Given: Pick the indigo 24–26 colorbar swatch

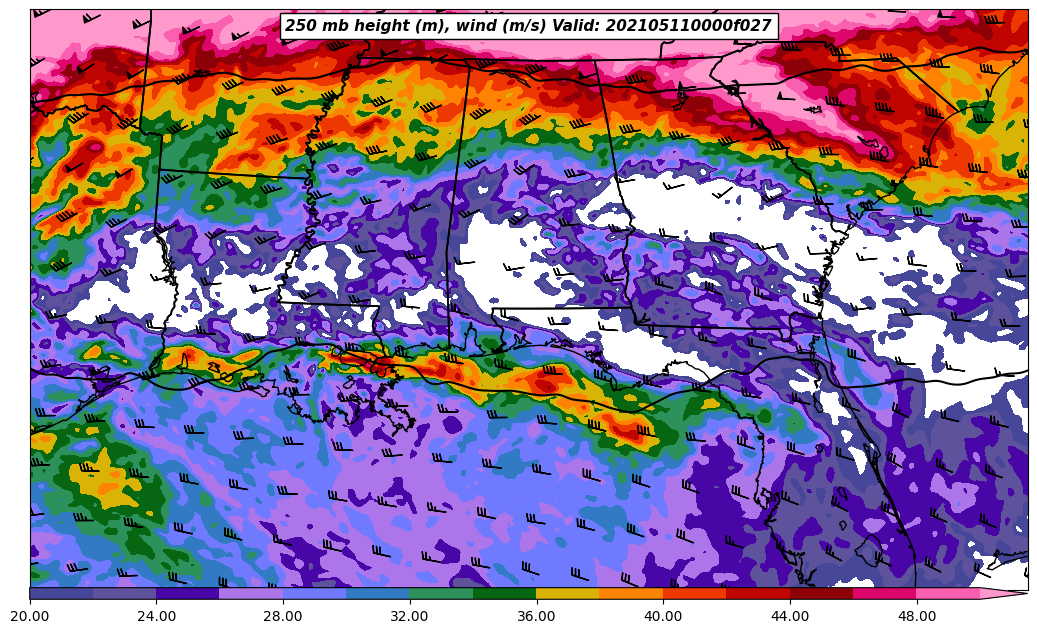Looking at the screenshot, I should 188,594.
